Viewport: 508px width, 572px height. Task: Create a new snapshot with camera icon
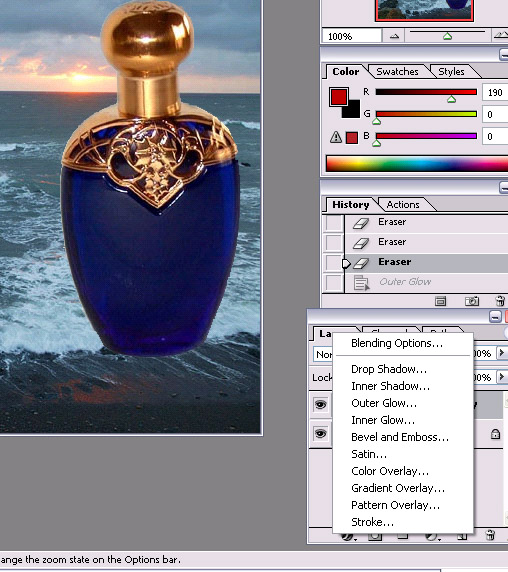472,301
